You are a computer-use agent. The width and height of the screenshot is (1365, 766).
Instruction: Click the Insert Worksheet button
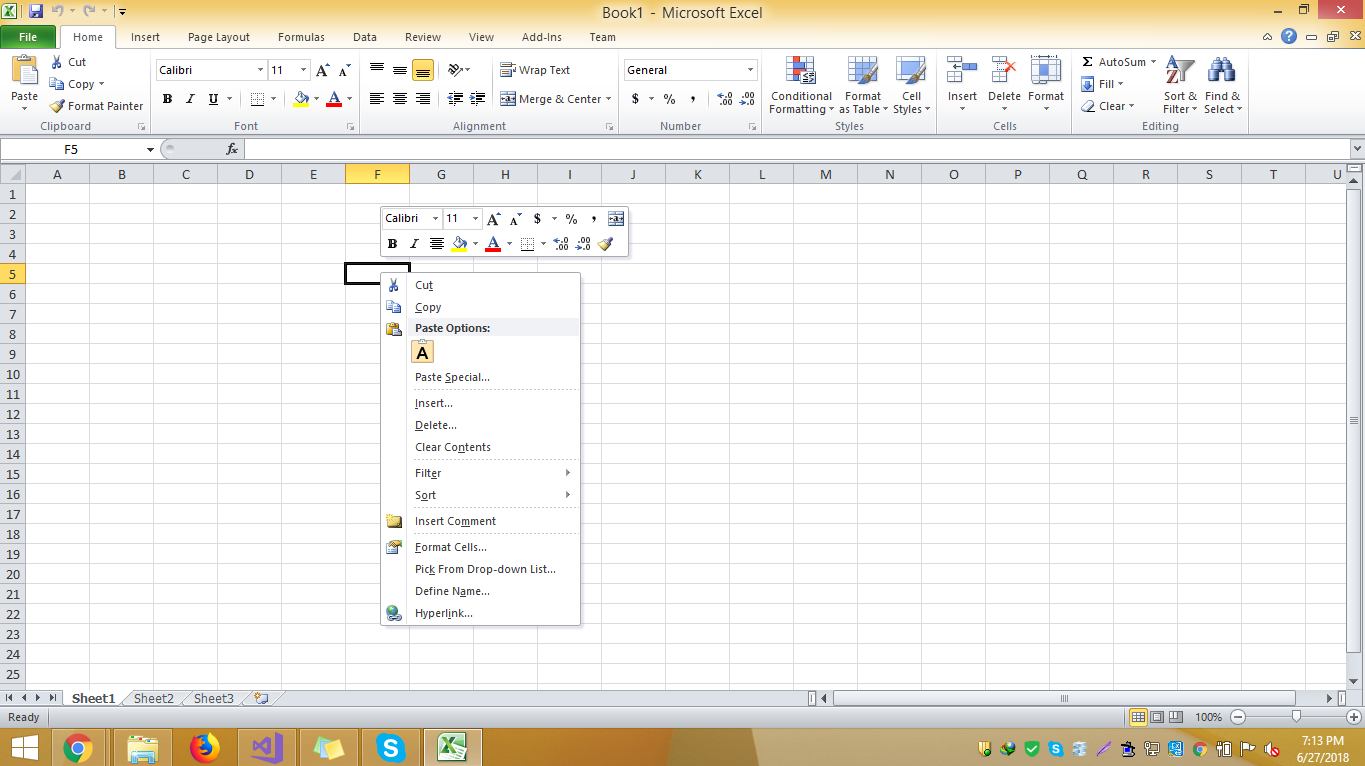coord(259,698)
